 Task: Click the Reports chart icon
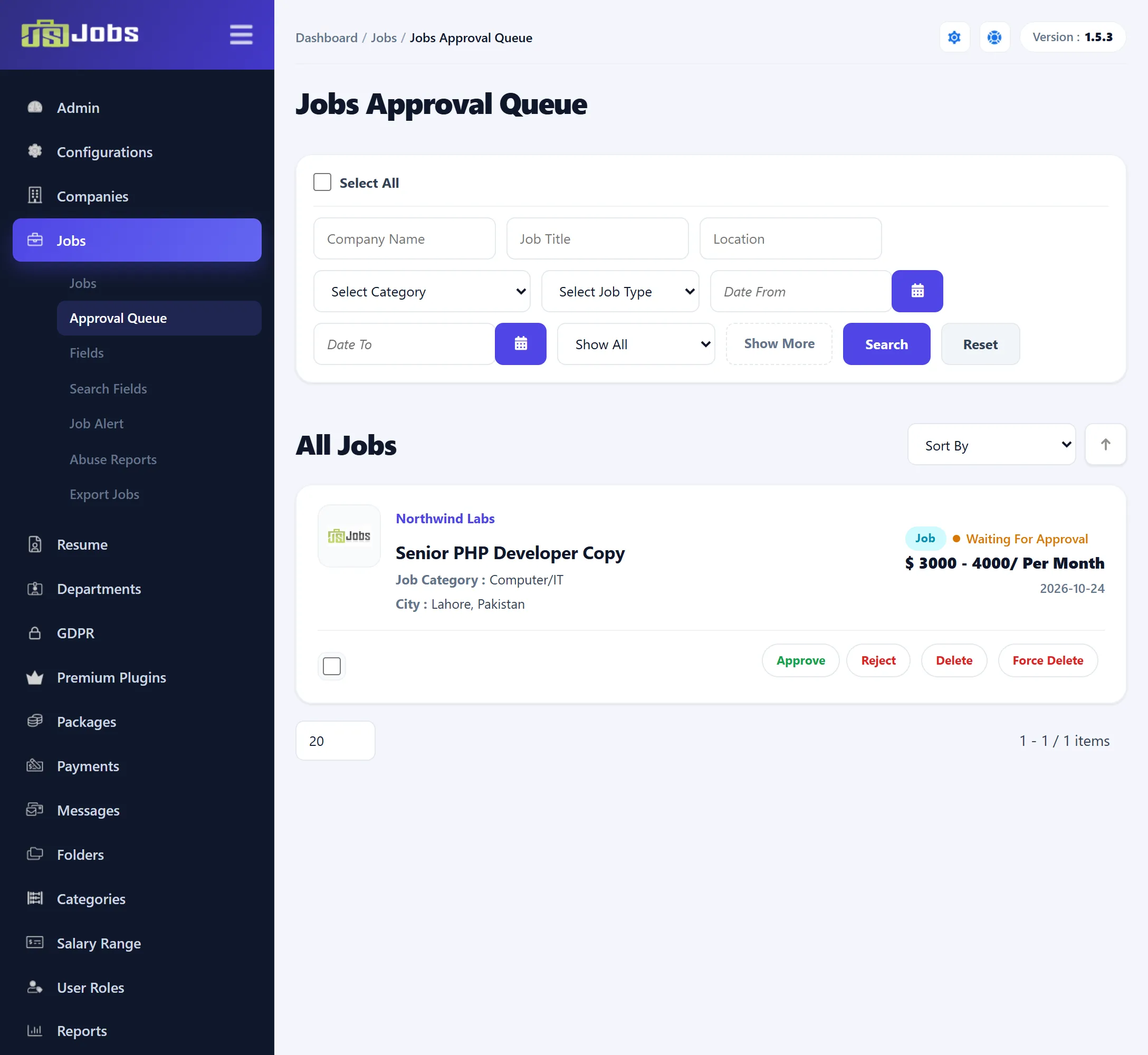click(35, 1030)
